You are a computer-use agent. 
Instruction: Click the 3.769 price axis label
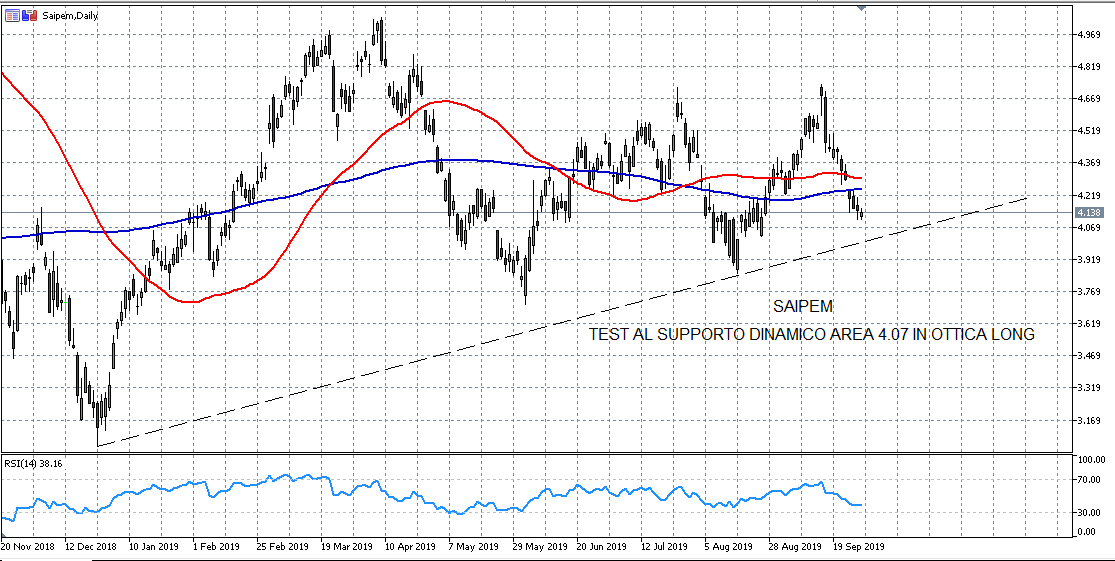[1089, 292]
